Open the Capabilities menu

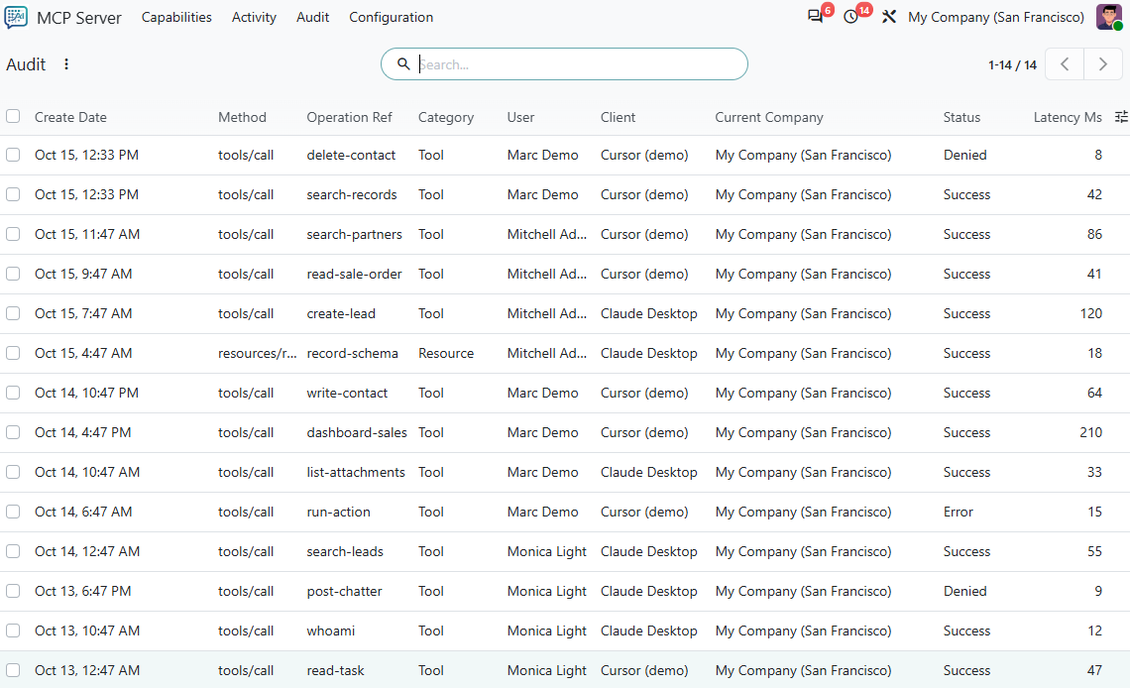(177, 17)
